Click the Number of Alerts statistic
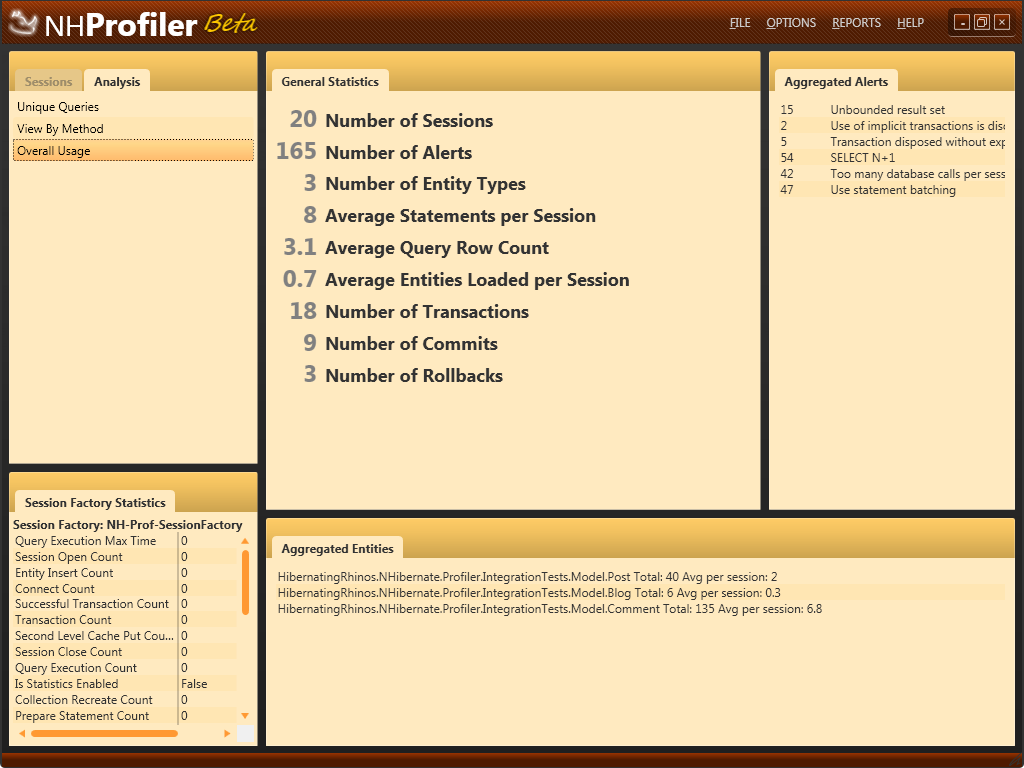 pos(374,152)
